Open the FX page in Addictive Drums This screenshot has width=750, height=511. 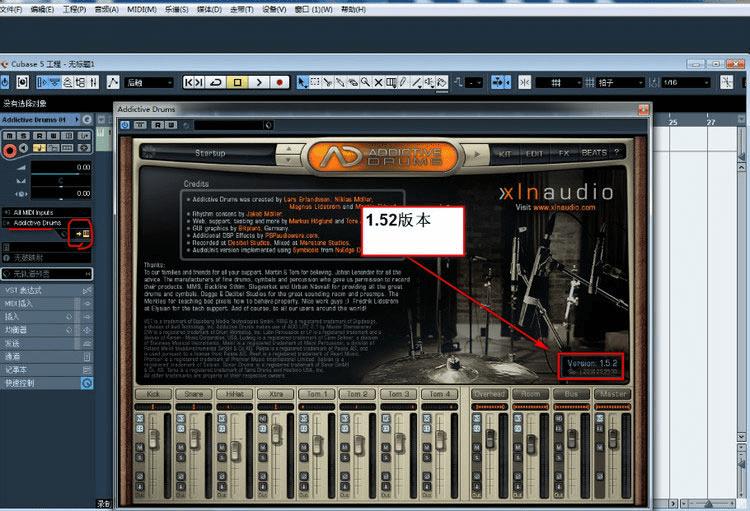pos(564,154)
